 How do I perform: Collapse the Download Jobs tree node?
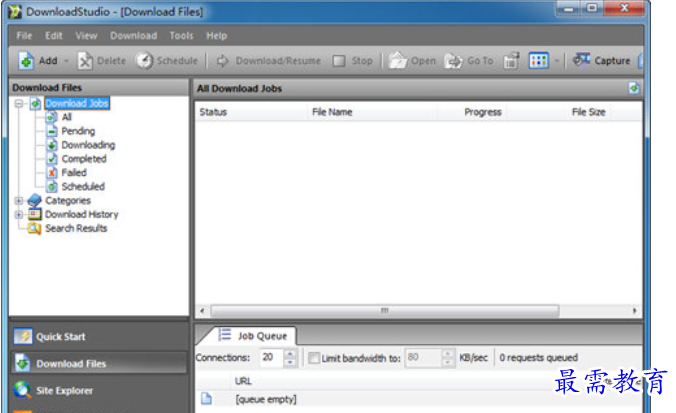coord(19,103)
